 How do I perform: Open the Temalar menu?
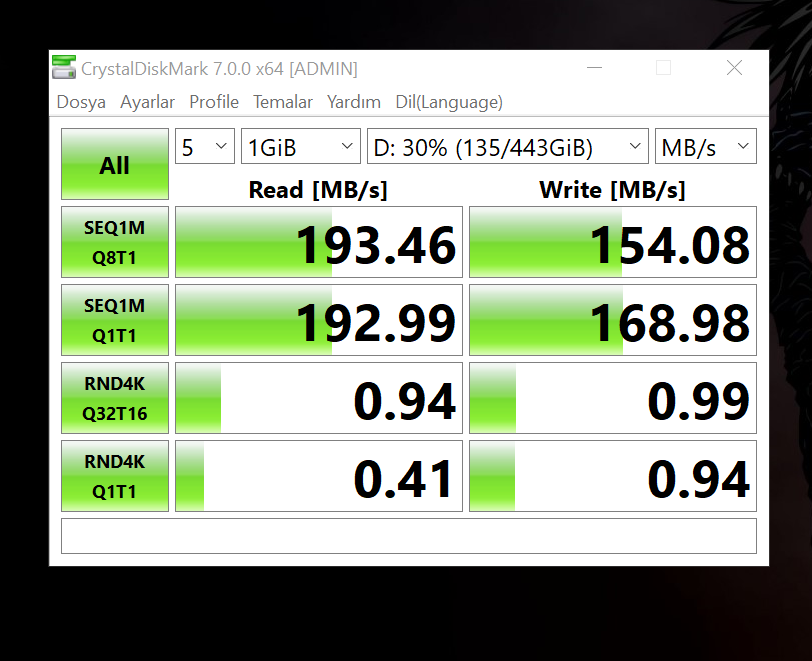(282, 102)
